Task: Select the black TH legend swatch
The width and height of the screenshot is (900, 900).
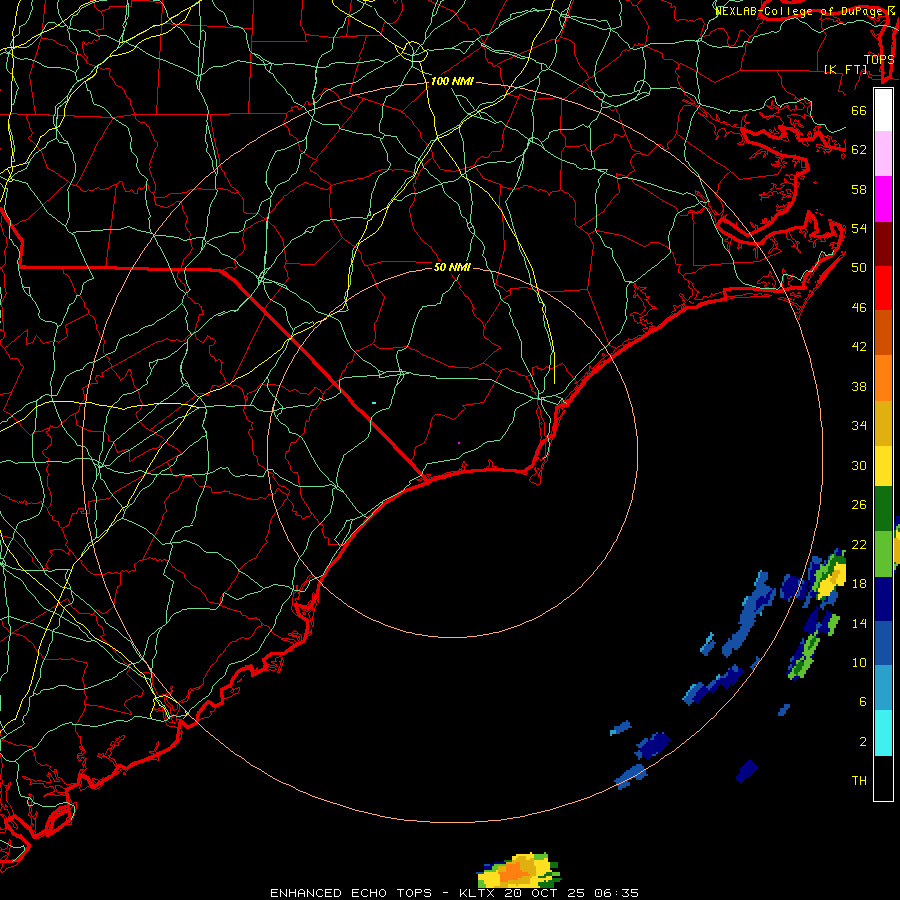Action: click(883, 778)
